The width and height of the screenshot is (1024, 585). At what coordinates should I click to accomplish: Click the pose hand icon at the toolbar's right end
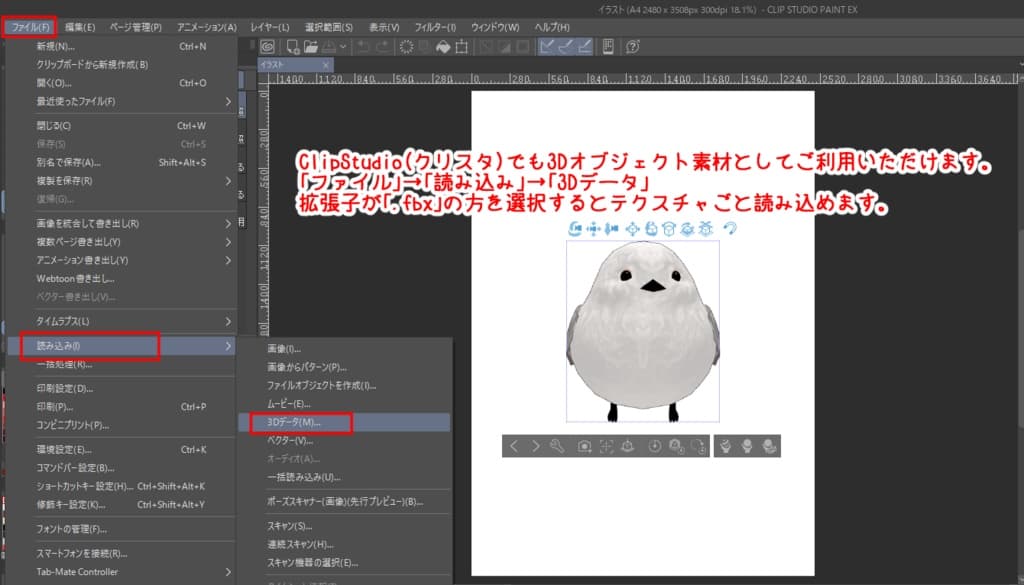click(767, 445)
